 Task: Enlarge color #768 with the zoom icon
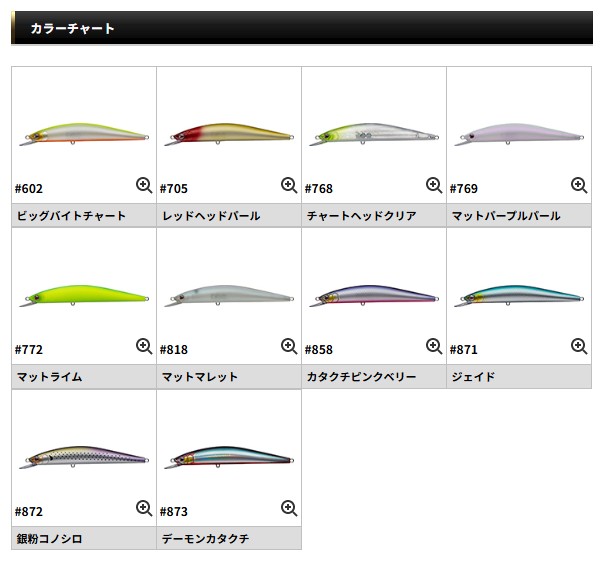pyautogui.click(x=434, y=185)
